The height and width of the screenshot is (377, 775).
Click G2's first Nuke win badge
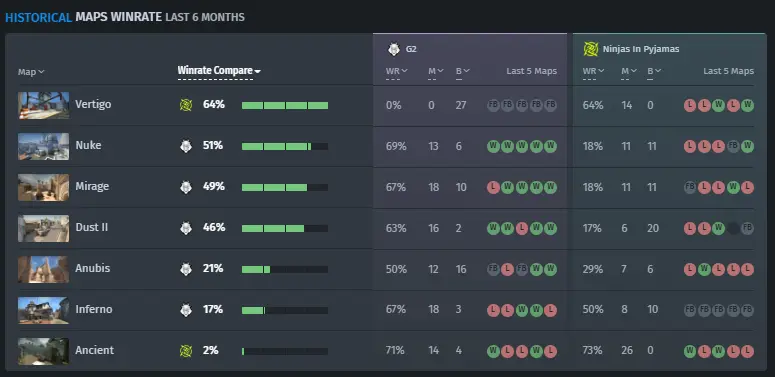pos(493,146)
